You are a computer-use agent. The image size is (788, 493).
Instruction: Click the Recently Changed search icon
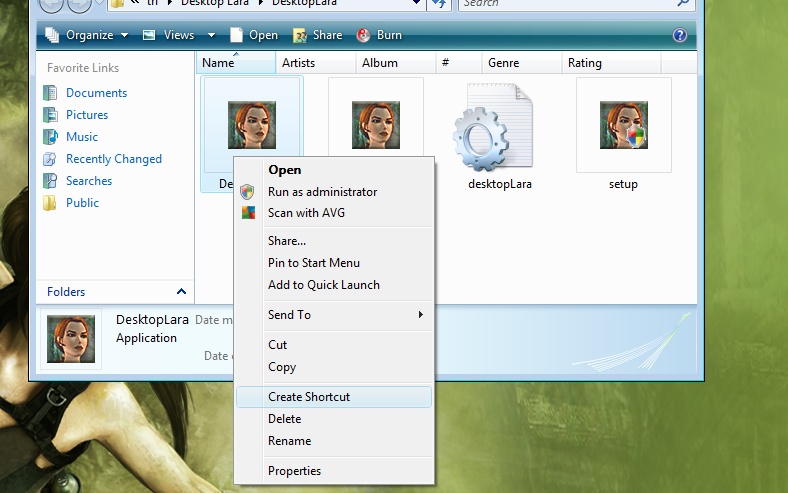click(x=50, y=159)
